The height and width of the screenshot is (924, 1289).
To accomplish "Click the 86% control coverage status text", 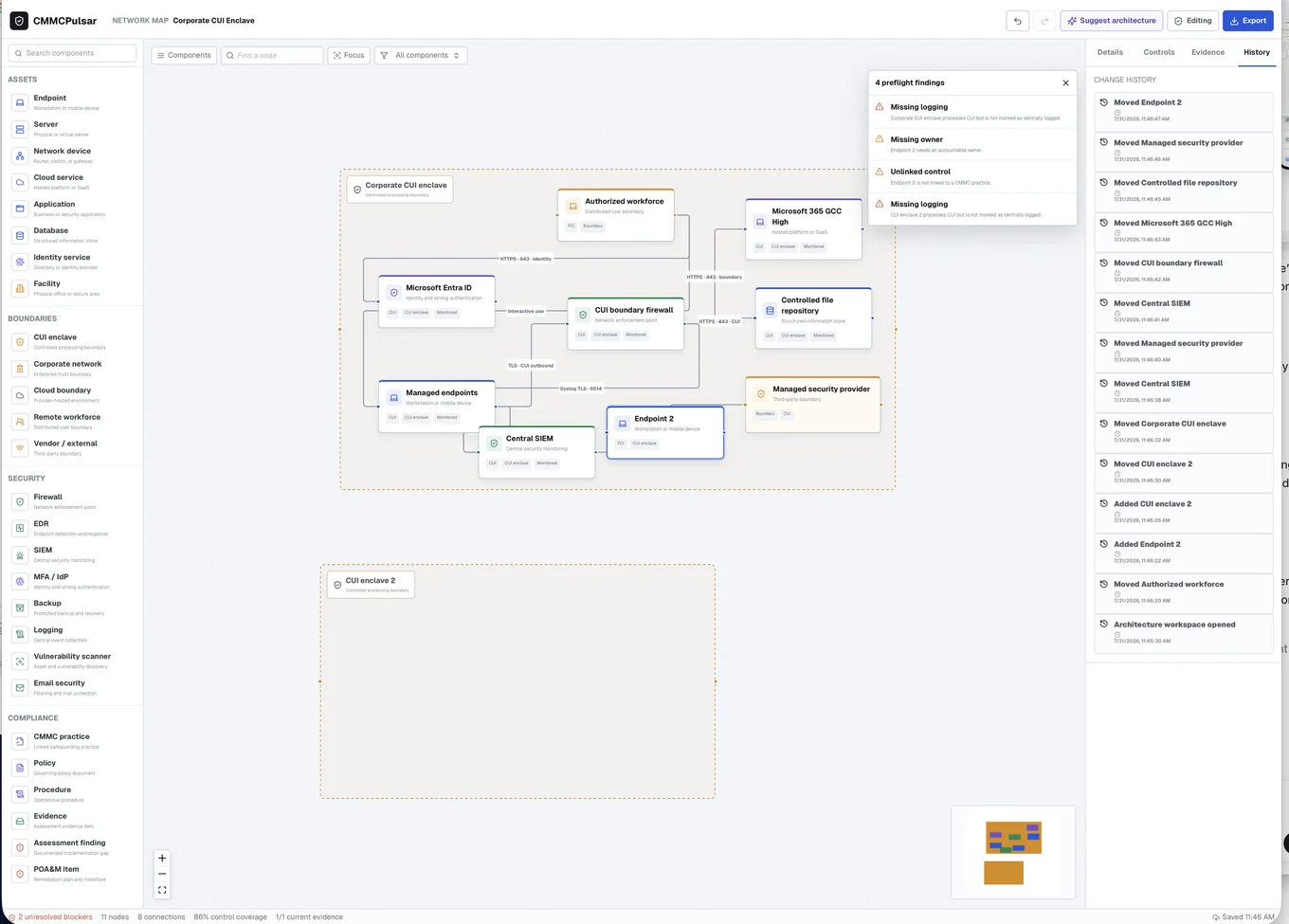I will pyautogui.click(x=230, y=916).
